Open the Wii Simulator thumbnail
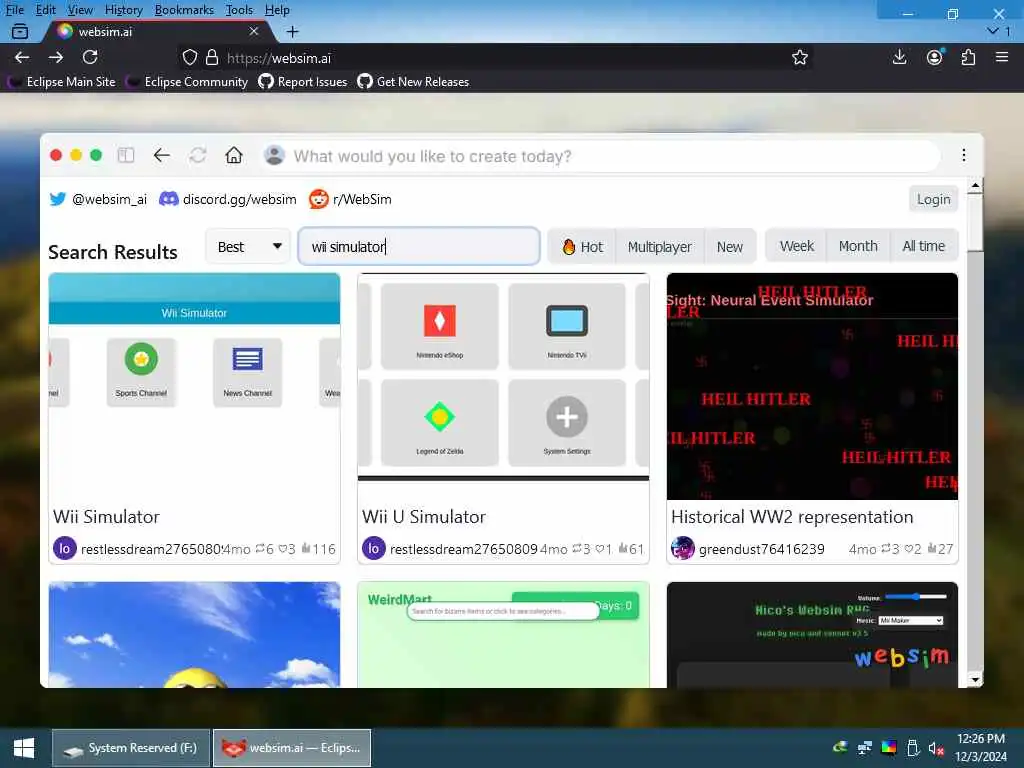Image resolution: width=1024 pixels, height=768 pixels. click(x=194, y=387)
